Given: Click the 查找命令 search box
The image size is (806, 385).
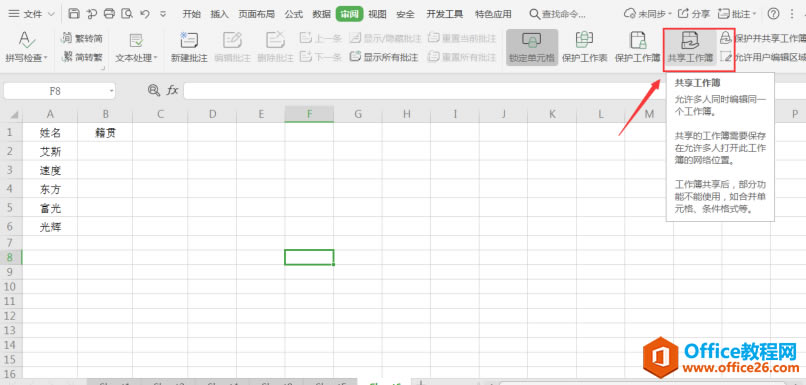Looking at the screenshot, I should (558, 14).
